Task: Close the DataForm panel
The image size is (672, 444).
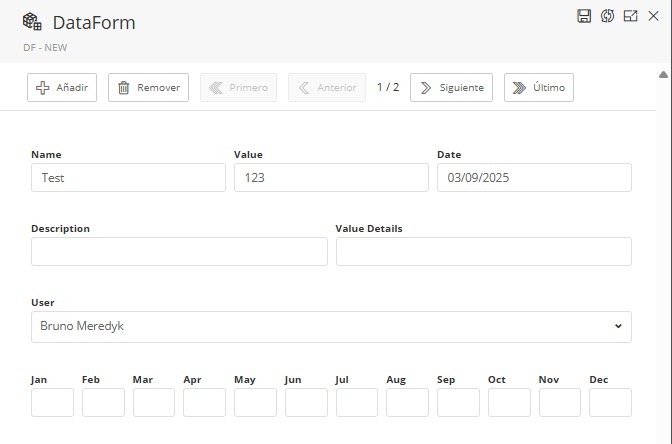Action: (654, 16)
